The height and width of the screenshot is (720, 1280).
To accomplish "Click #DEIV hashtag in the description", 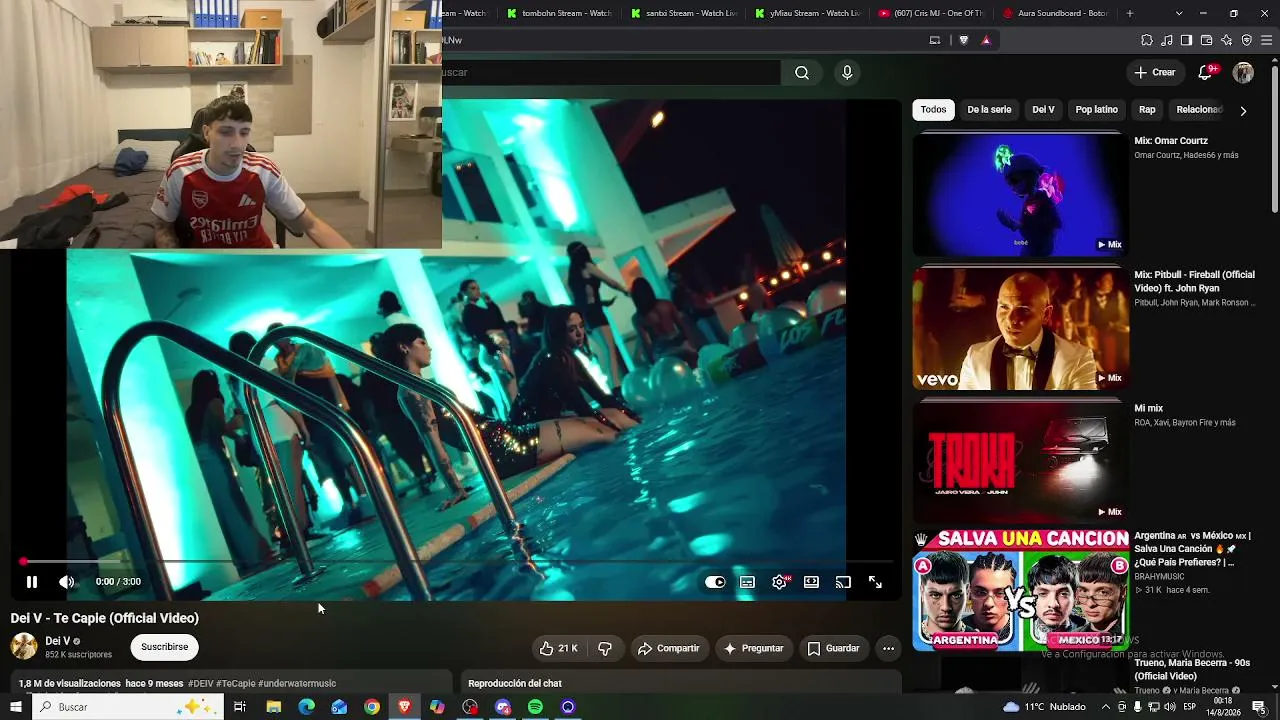I will pyautogui.click(x=200, y=684).
